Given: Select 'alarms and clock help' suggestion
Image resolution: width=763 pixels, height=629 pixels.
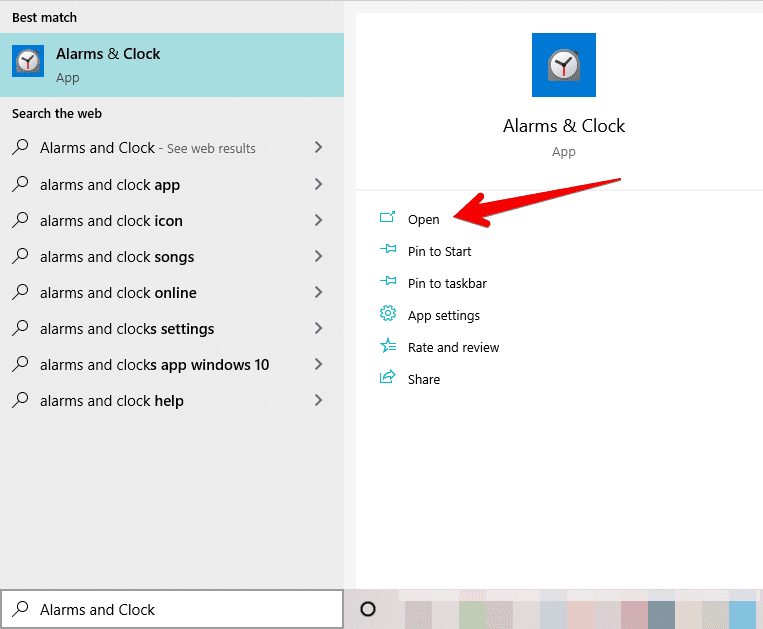Looking at the screenshot, I should click(172, 400).
